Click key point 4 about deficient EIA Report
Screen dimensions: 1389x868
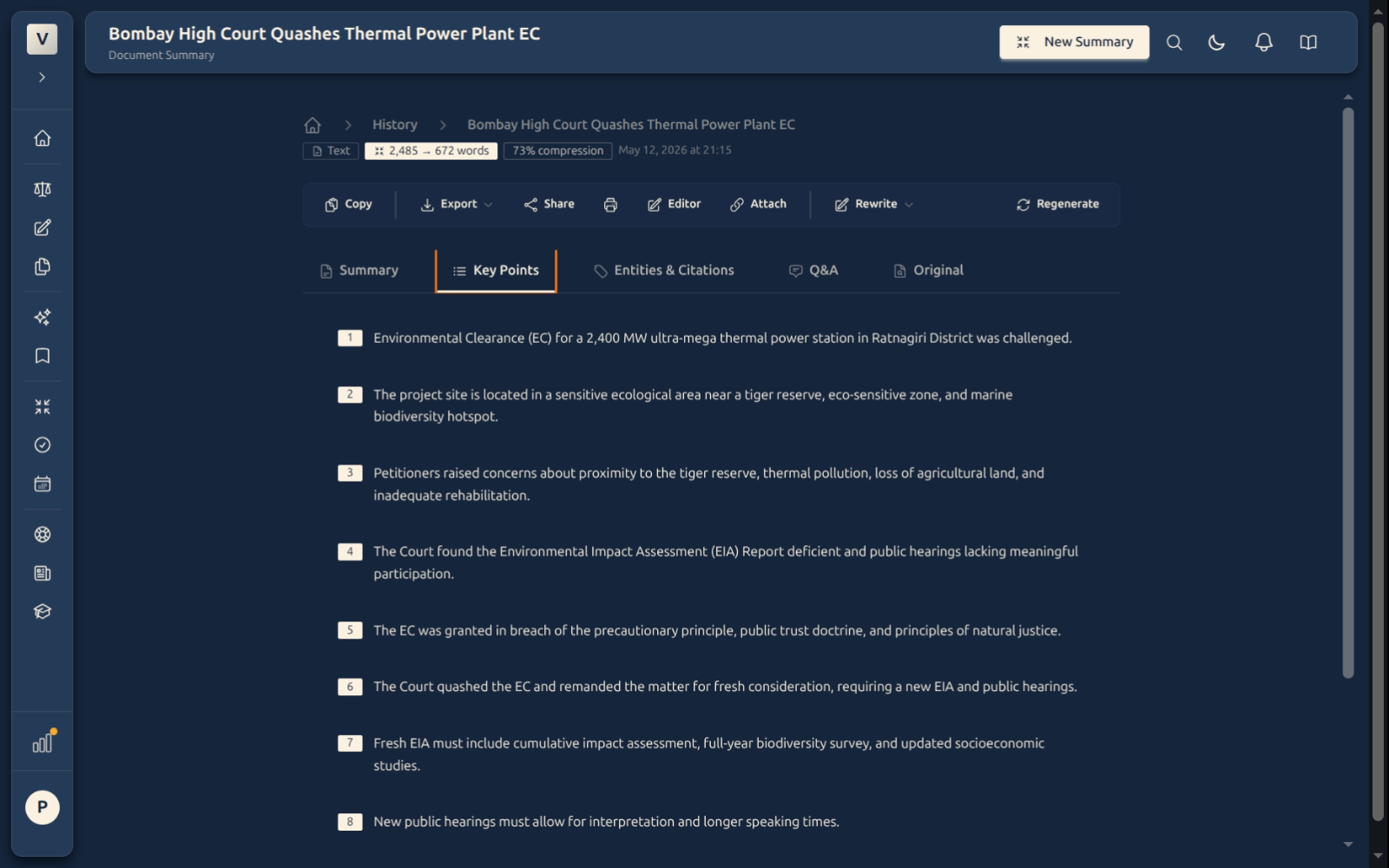coord(712,562)
